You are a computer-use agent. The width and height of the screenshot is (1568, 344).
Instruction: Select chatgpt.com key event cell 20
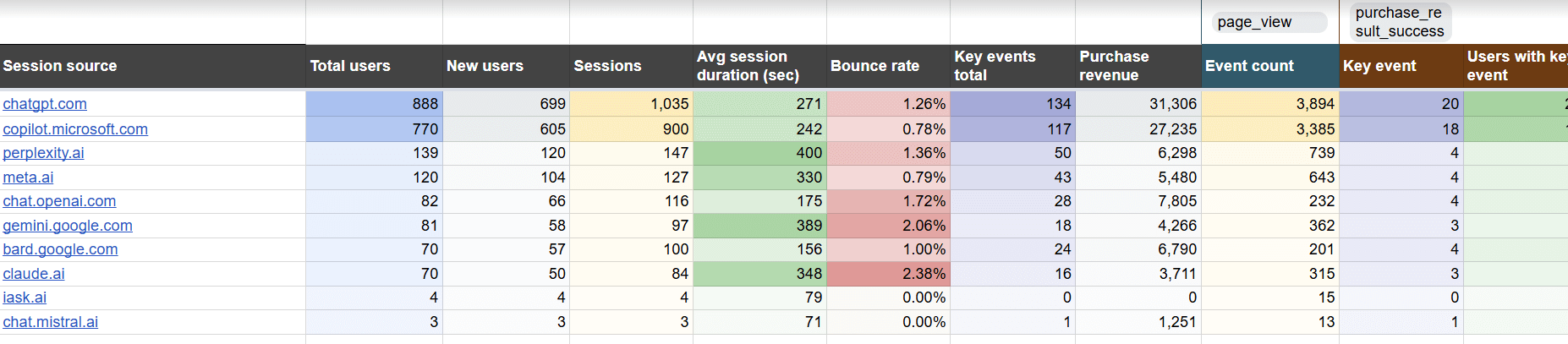[x=1401, y=104]
